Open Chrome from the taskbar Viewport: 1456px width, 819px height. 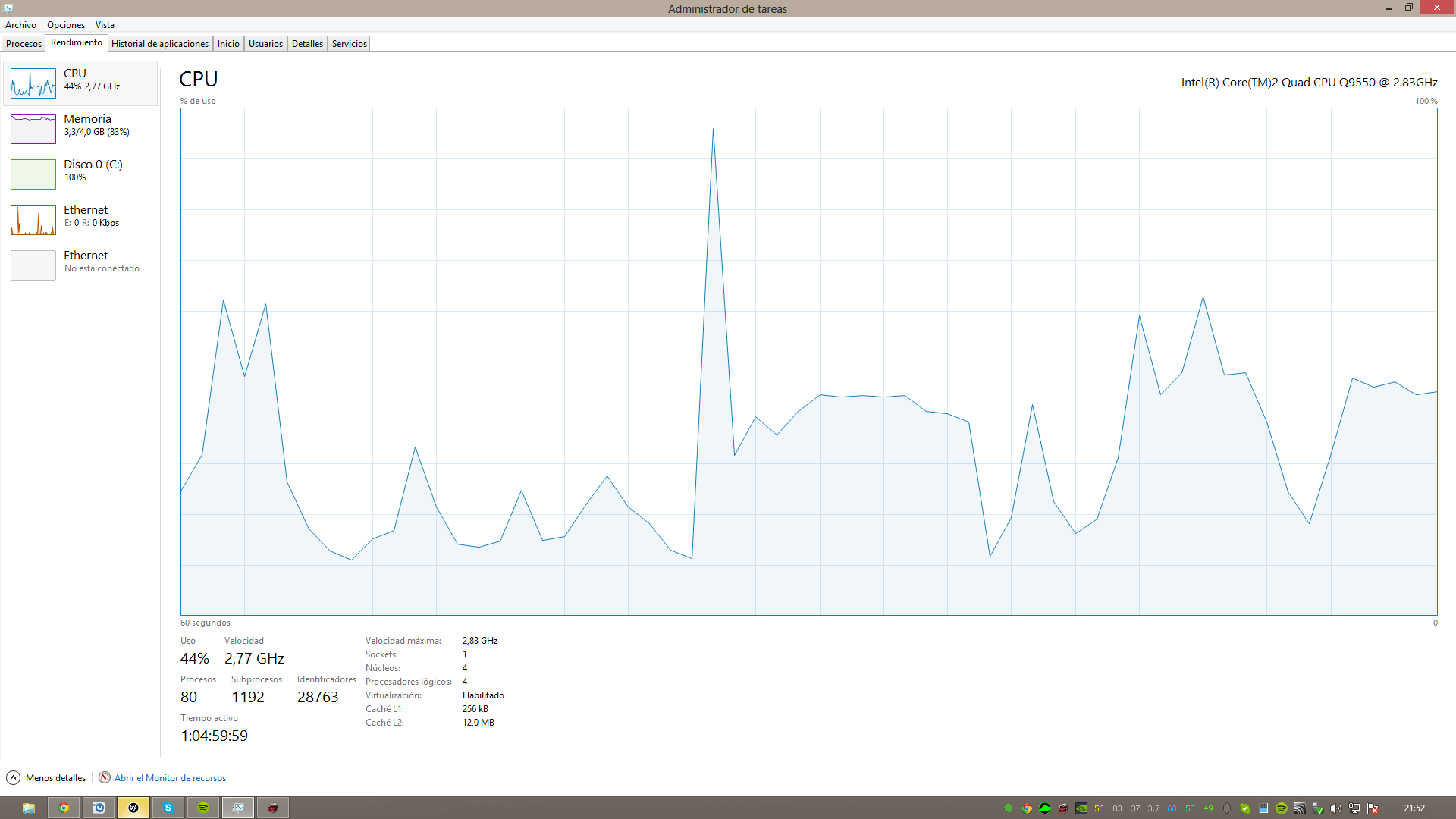pos(64,808)
